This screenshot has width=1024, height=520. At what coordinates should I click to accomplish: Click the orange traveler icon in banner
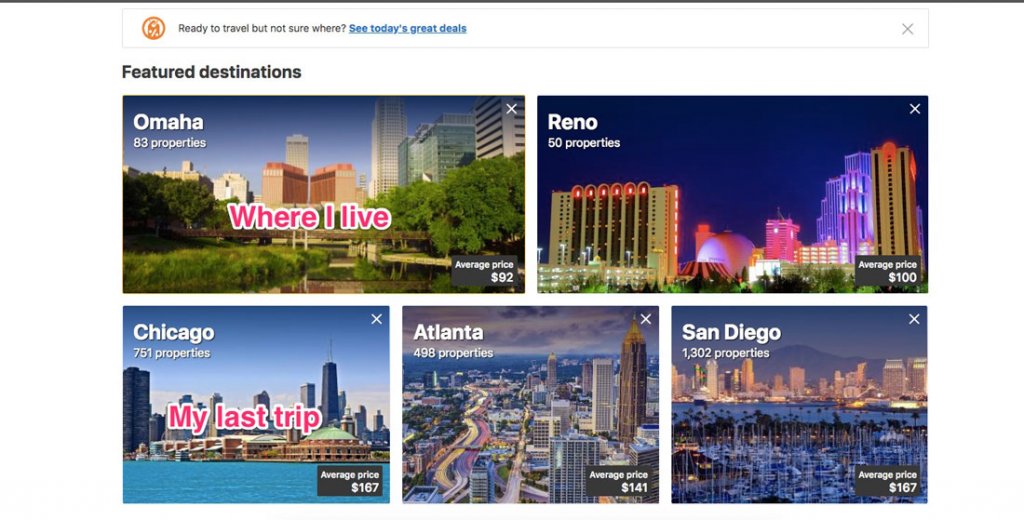tap(153, 28)
